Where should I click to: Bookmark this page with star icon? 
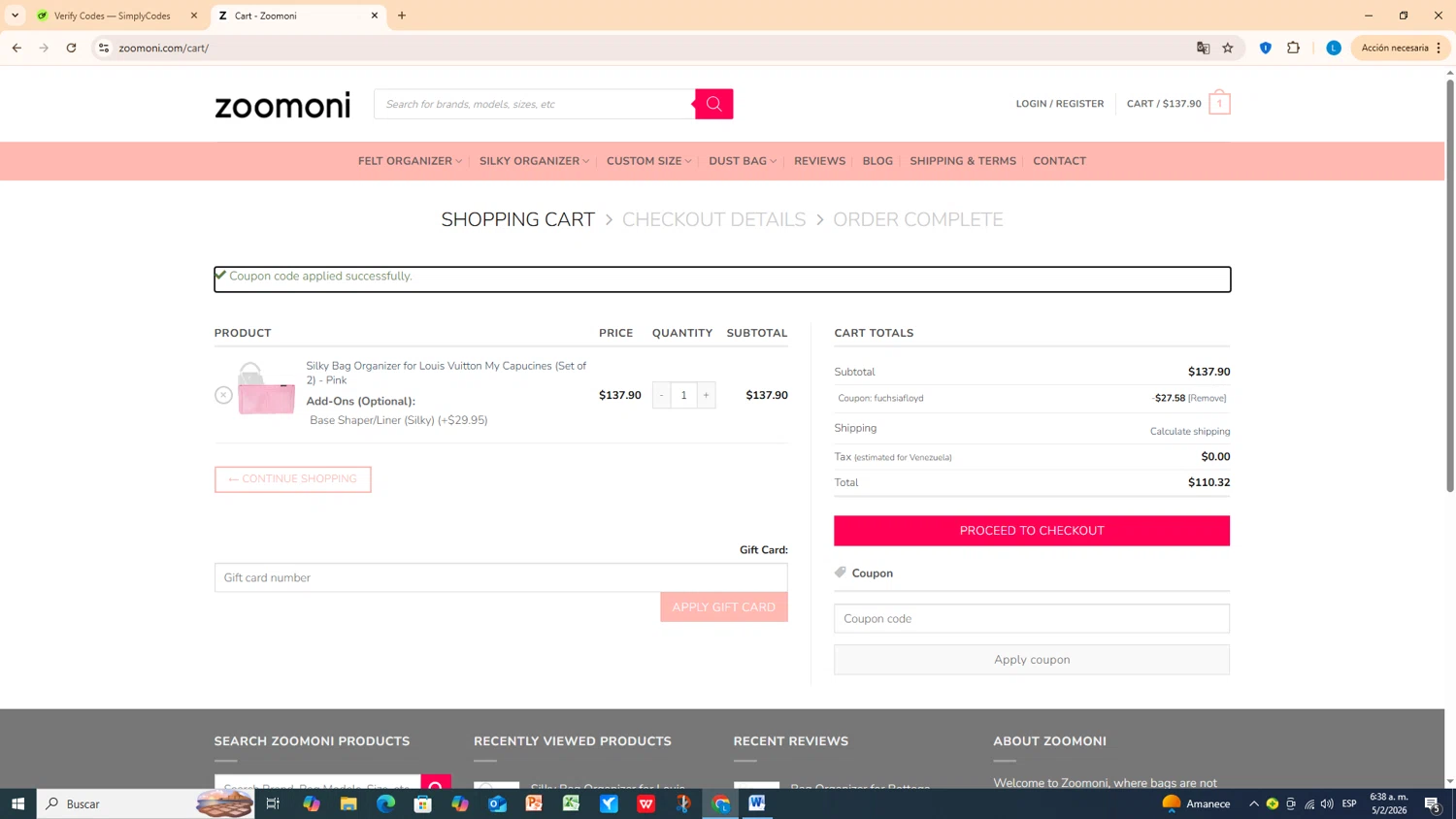tap(1228, 48)
